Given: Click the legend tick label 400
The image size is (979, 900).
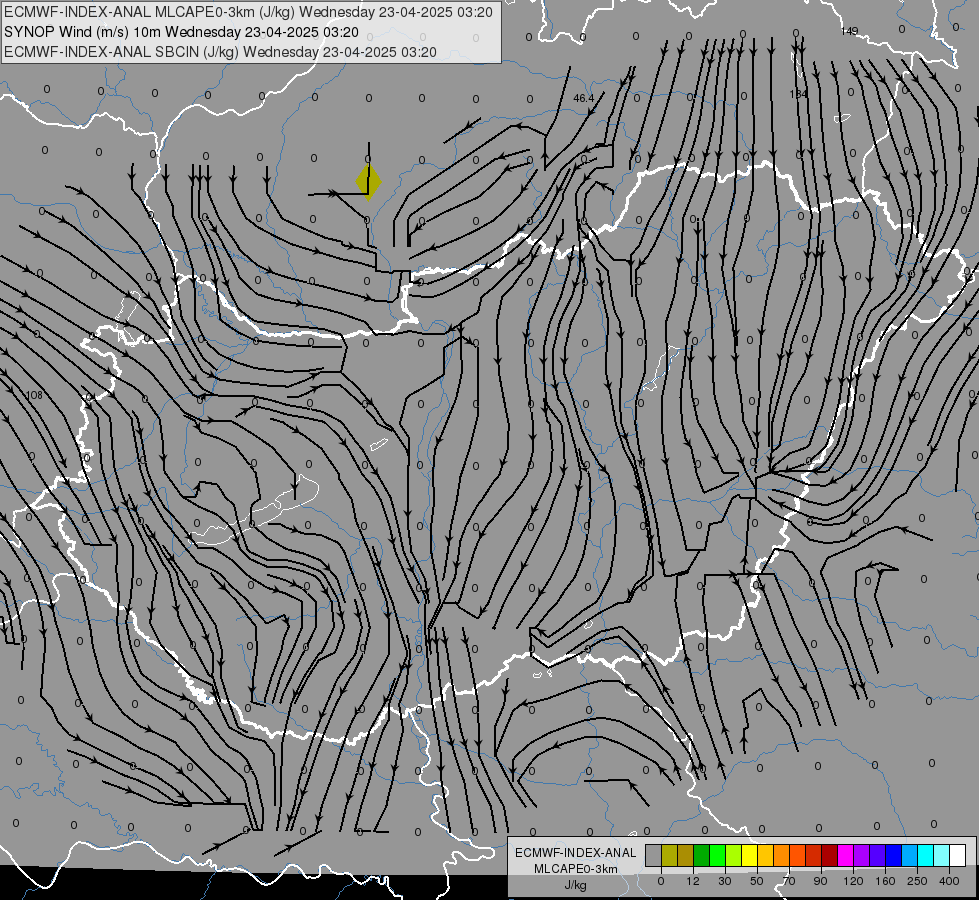Looking at the screenshot, I should coord(949,881).
